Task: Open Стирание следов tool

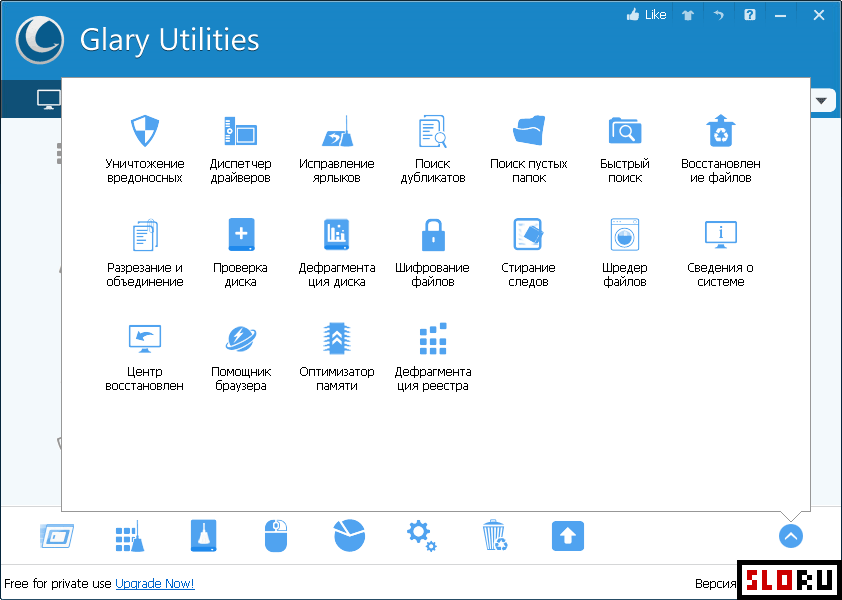Action: (x=529, y=252)
